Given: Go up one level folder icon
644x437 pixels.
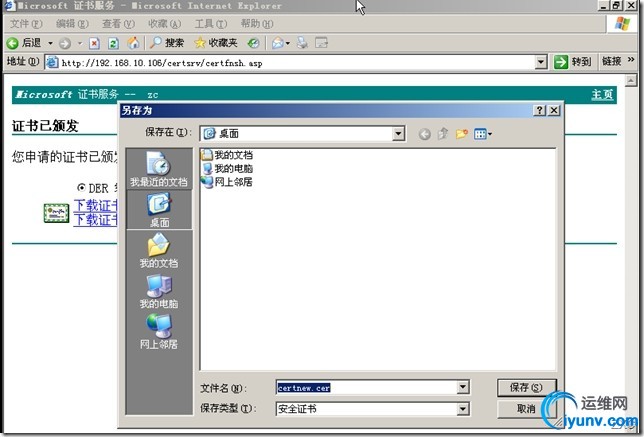Looking at the screenshot, I should [x=443, y=133].
